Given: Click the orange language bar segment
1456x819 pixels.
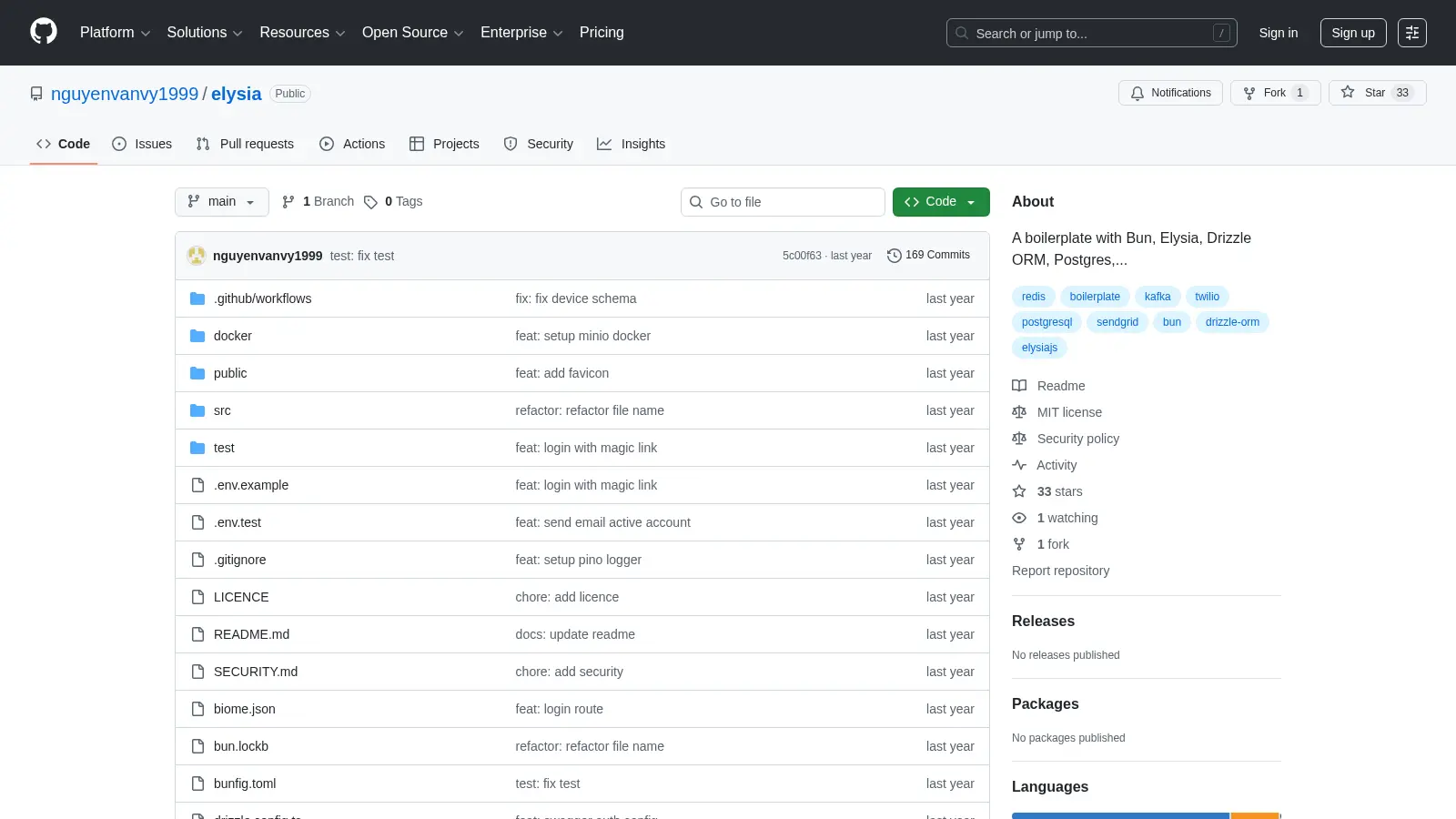Looking at the screenshot, I should coord(1255,815).
